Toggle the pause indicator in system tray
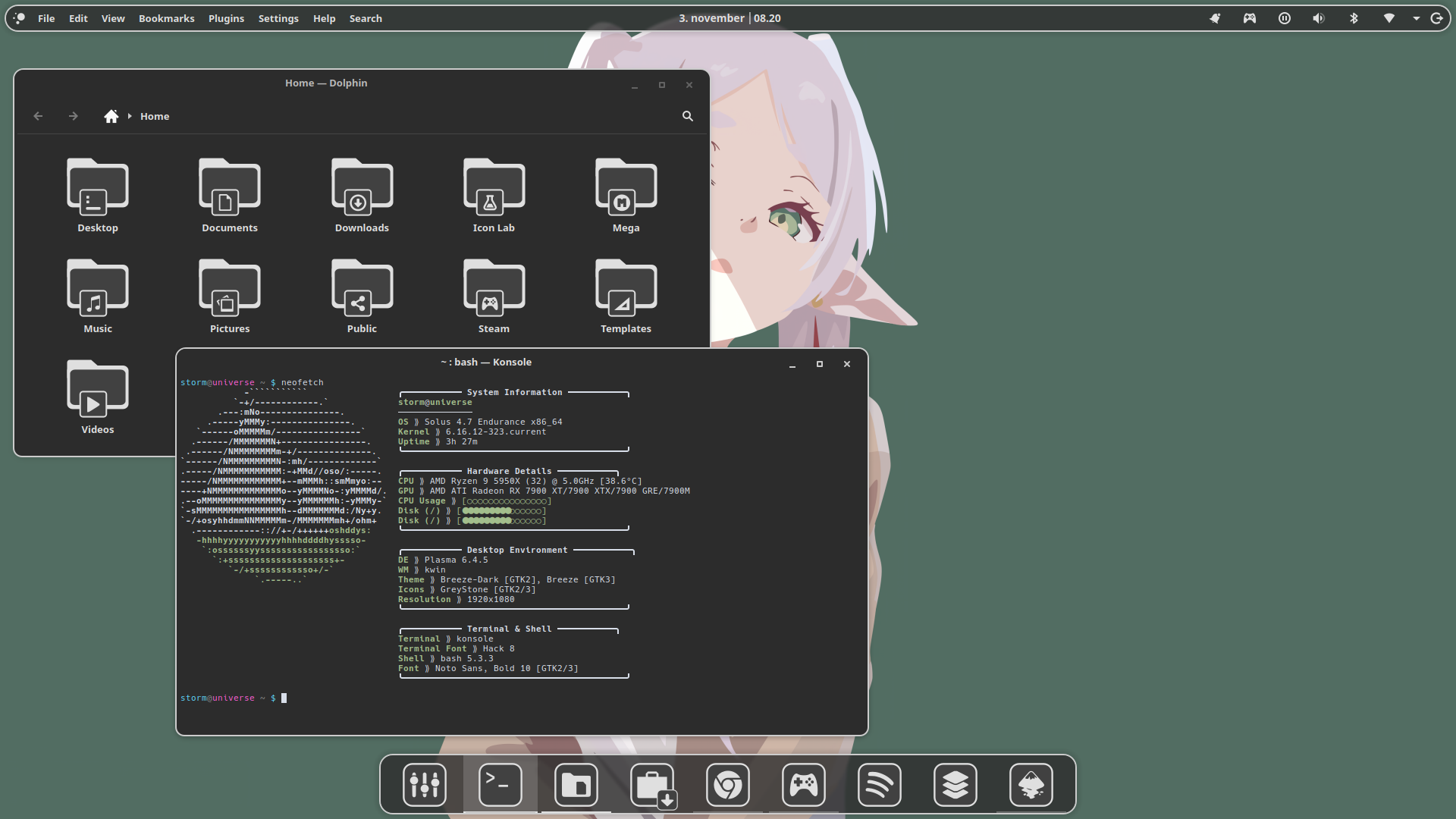 coord(1284,18)
